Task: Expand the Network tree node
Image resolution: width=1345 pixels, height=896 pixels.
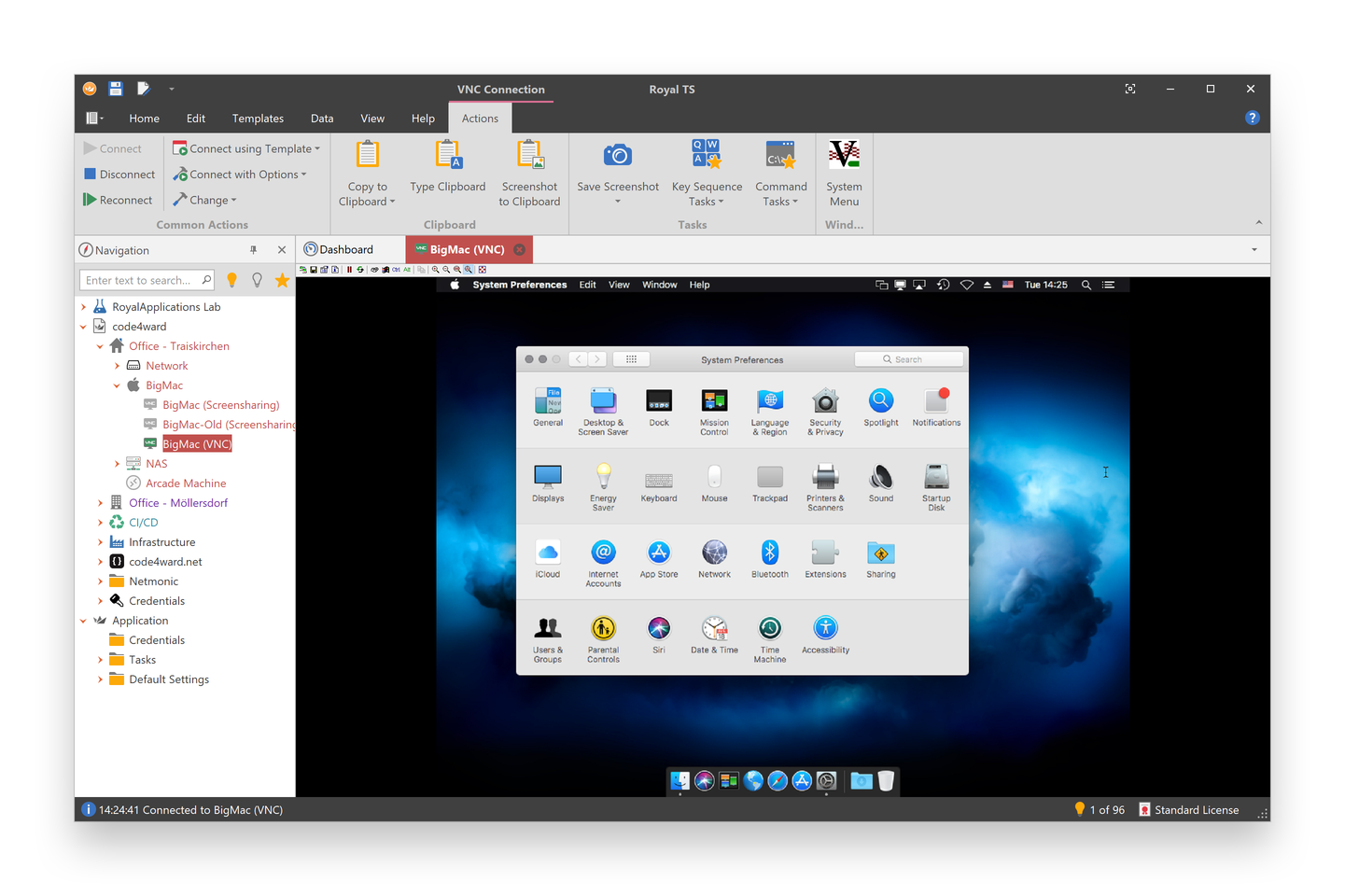Action: [116, 365]
